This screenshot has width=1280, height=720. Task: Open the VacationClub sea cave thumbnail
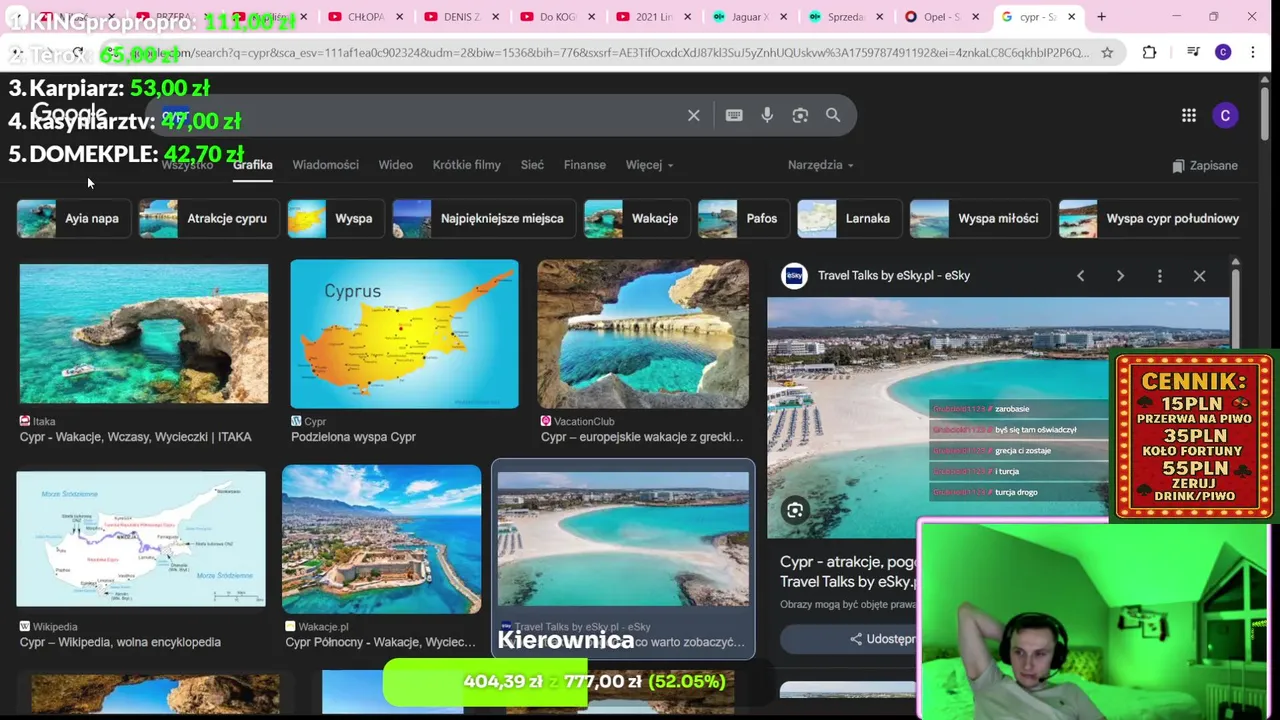643,334
